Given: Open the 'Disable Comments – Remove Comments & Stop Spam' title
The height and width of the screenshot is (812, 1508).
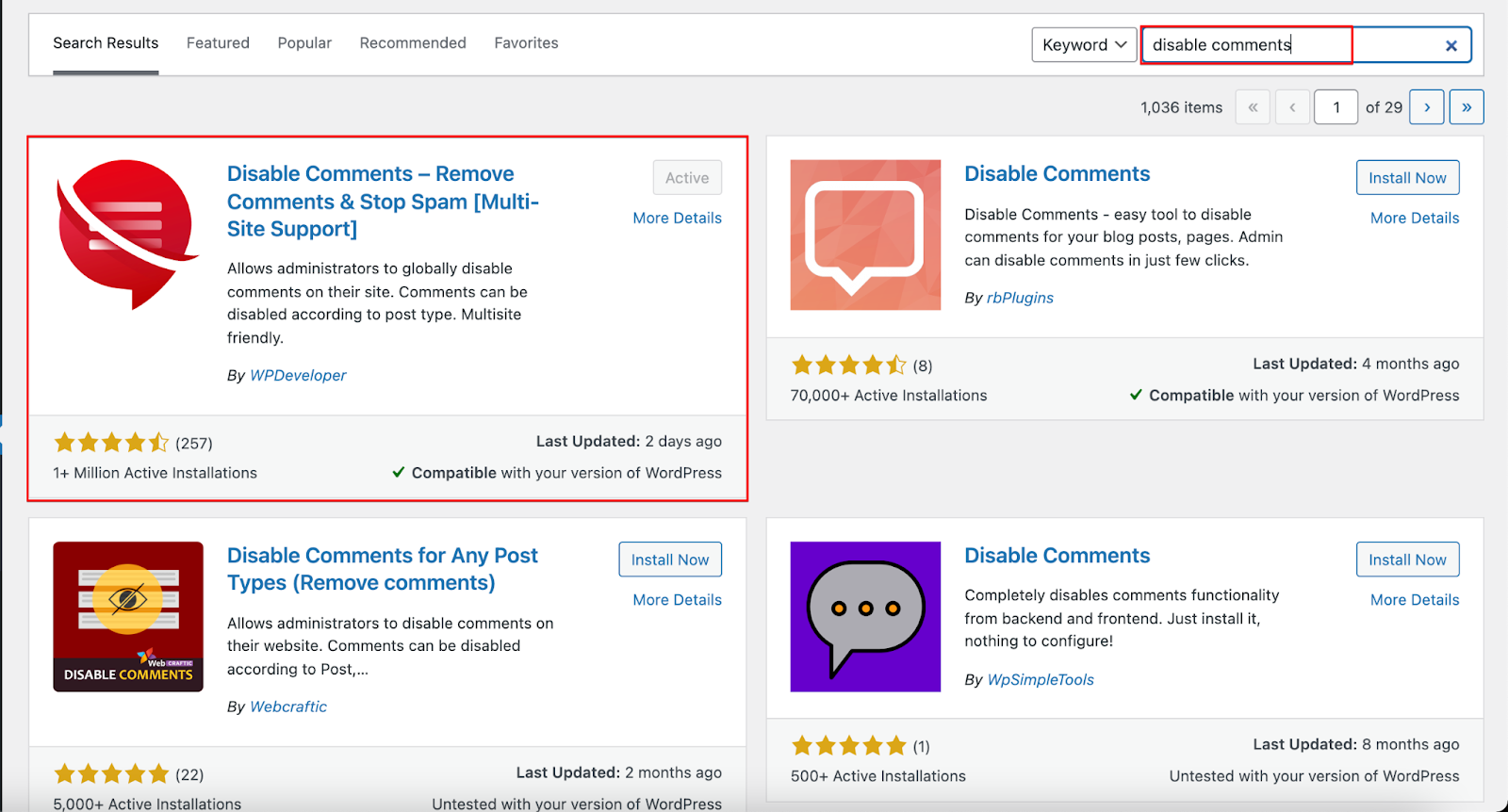Looking at the screenshot, I should (x=383, y=202).
